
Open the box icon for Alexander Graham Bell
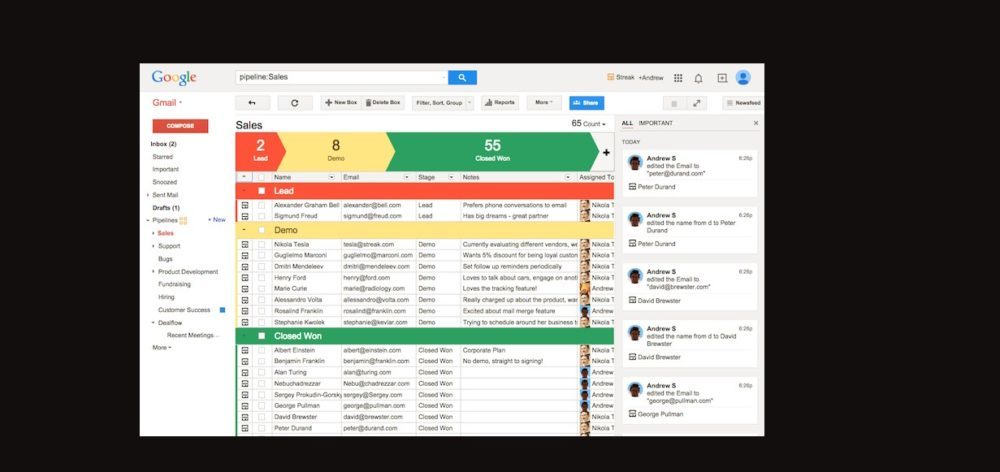[x=245, y=204]
